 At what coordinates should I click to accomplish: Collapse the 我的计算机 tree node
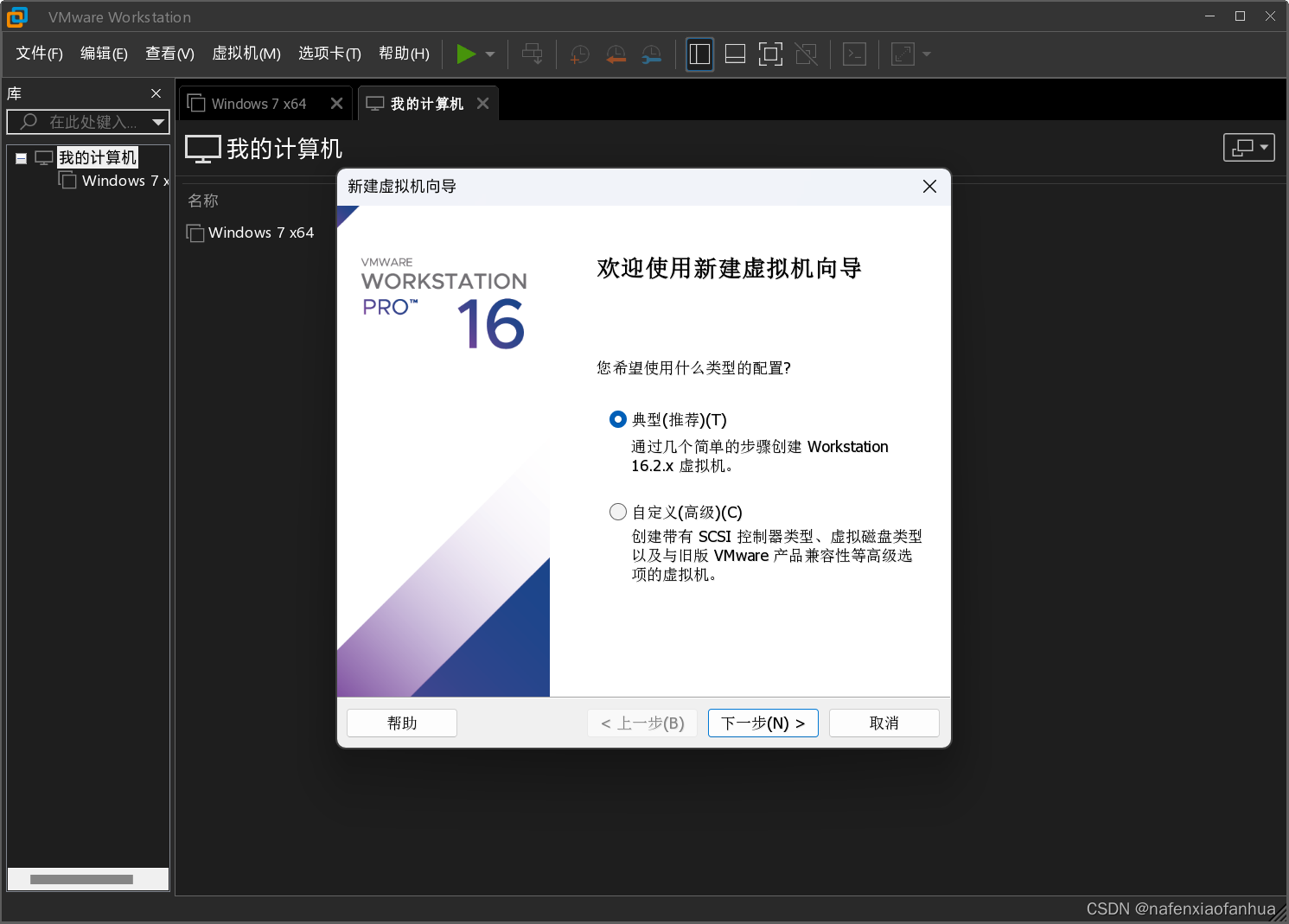coord(22,158)
